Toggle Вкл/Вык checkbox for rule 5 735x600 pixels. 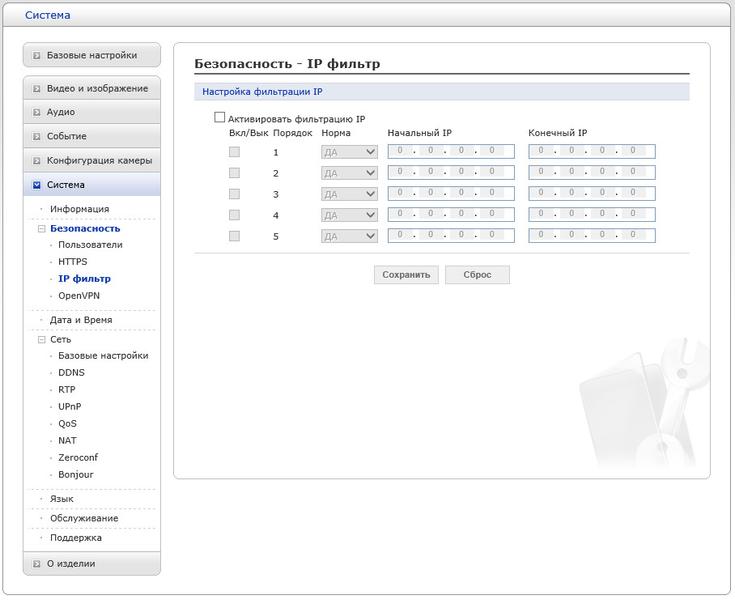coord(234,236)
